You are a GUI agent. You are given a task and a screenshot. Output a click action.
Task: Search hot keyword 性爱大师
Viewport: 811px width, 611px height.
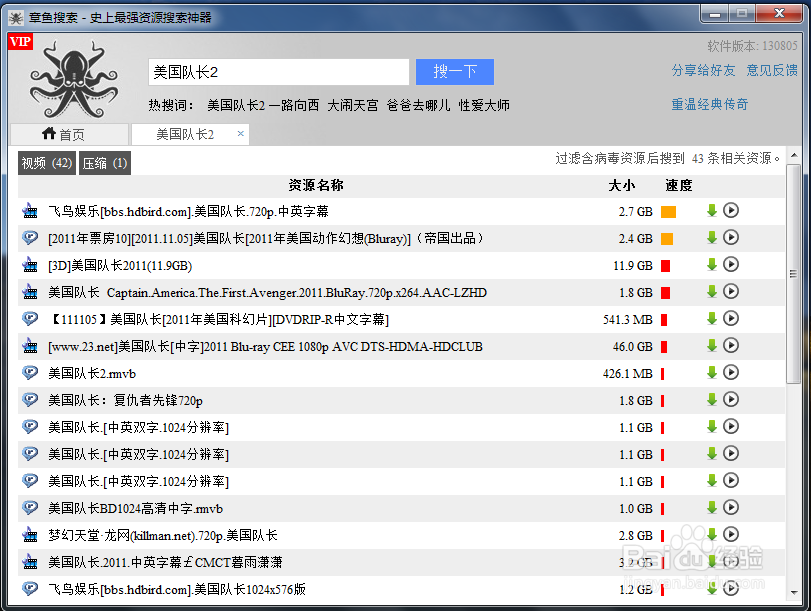(484, 106)
